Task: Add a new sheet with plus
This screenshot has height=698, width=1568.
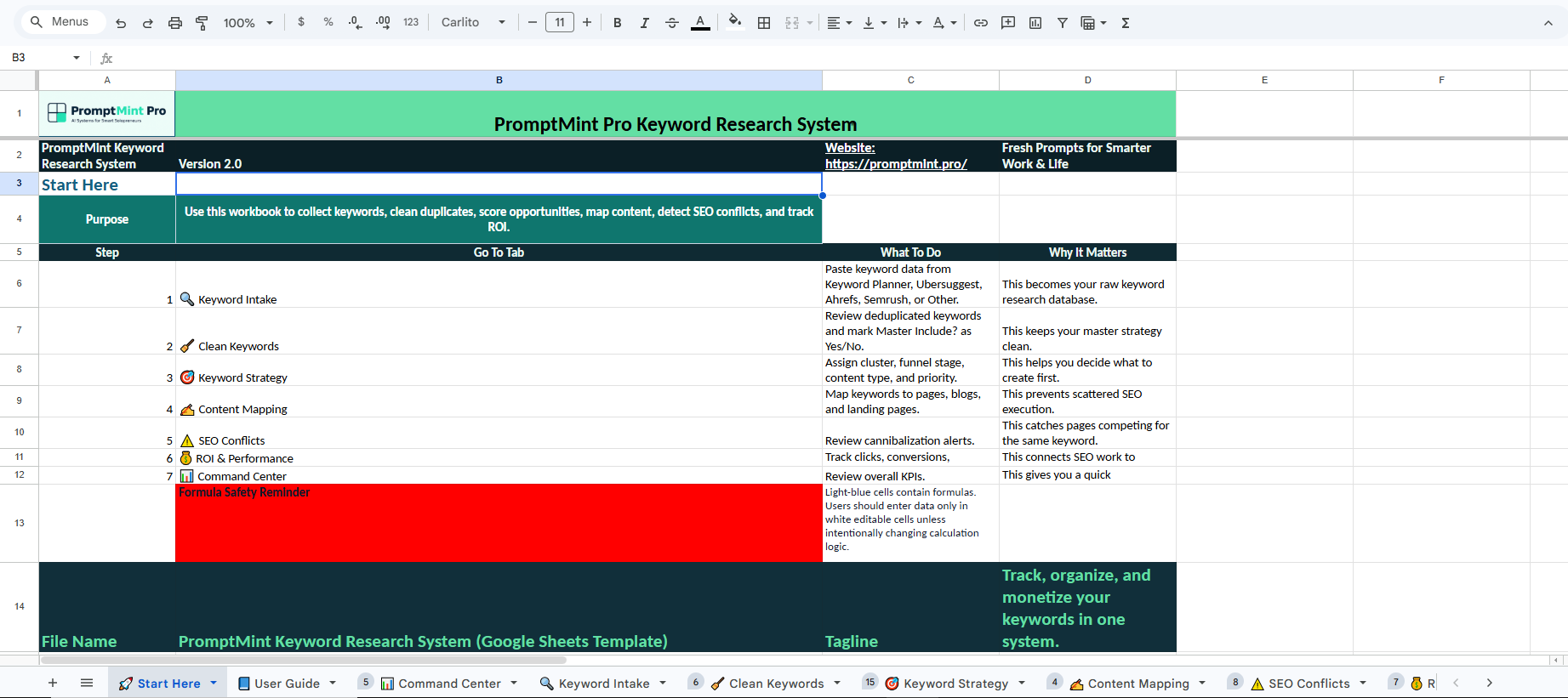Action: [x=53, y=683]
